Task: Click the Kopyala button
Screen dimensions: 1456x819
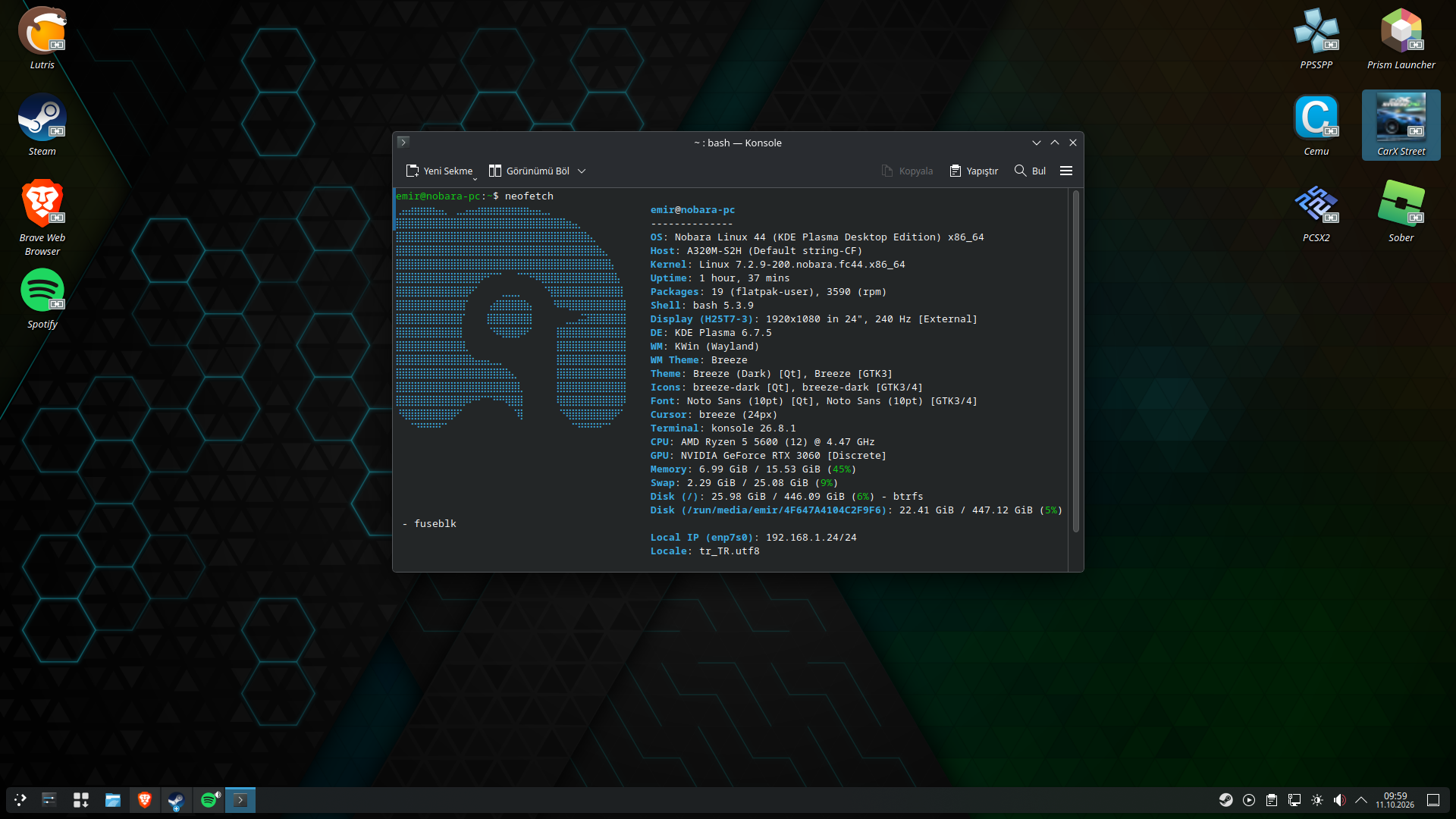Action: [907, 171]
